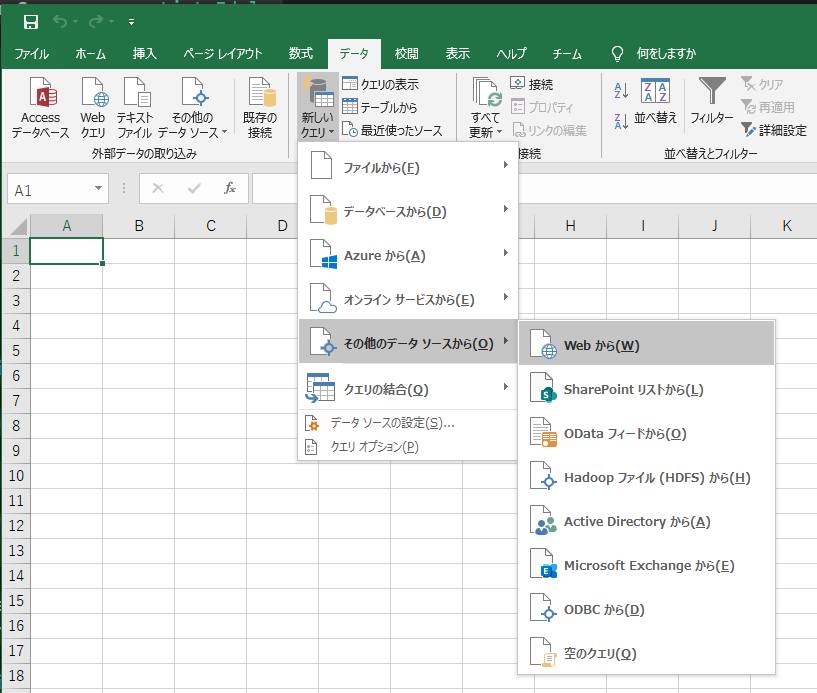The image size is (817, 693).
Task: Open その他のデータ ソース ribbon dropdown
Action: tap(193, 108)
